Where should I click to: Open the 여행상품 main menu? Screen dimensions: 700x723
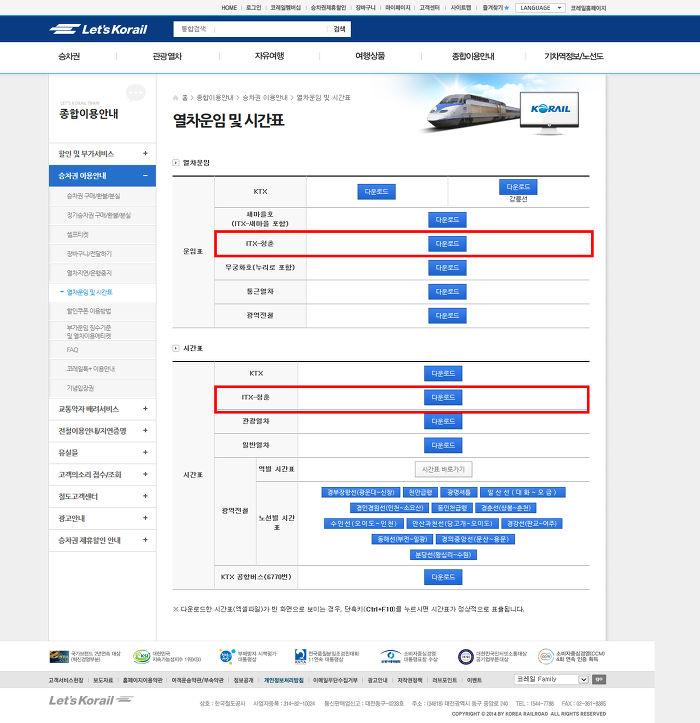(370, 56)
